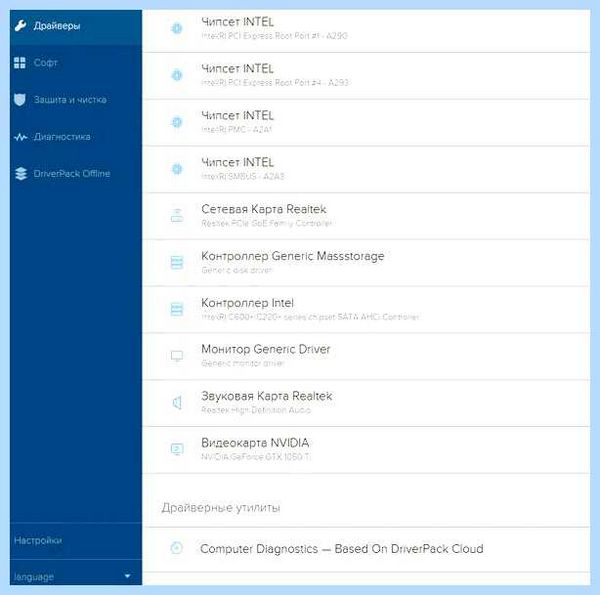
Task: Click network card icon beside Сетевая Карта Realtek
Action: pos(177,215)
